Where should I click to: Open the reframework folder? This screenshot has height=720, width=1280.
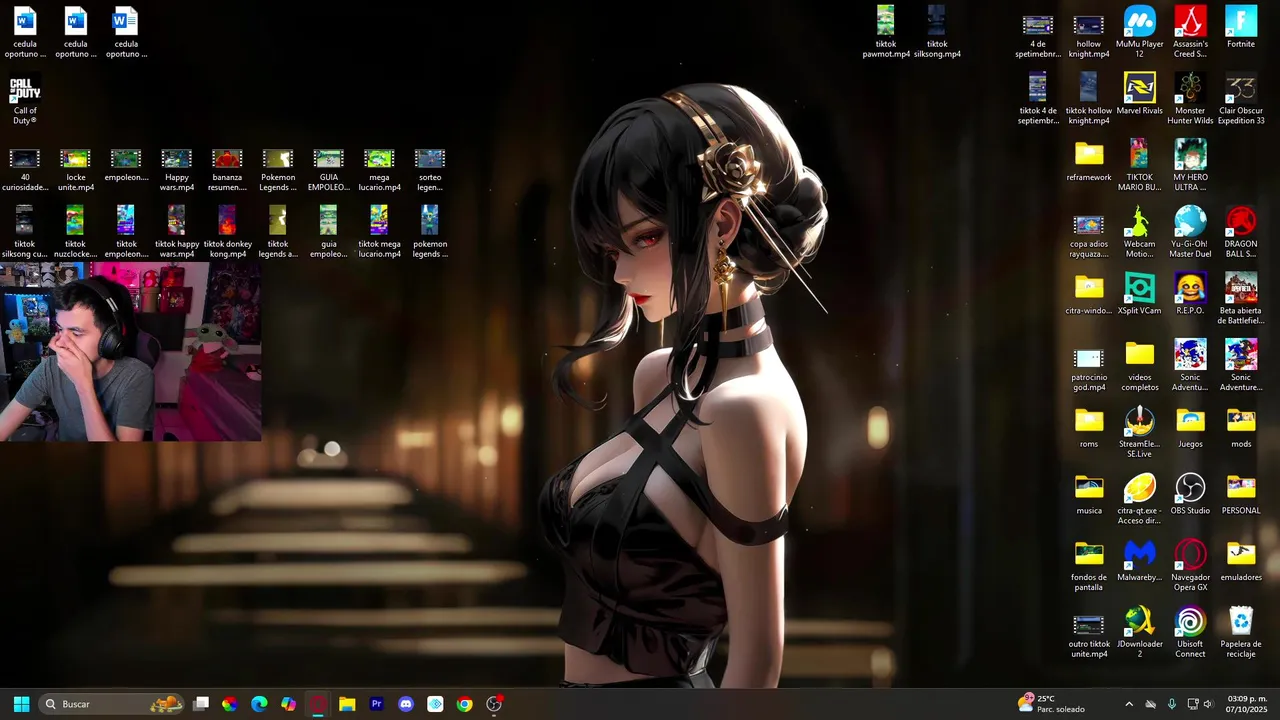[x=1089, y=161]
